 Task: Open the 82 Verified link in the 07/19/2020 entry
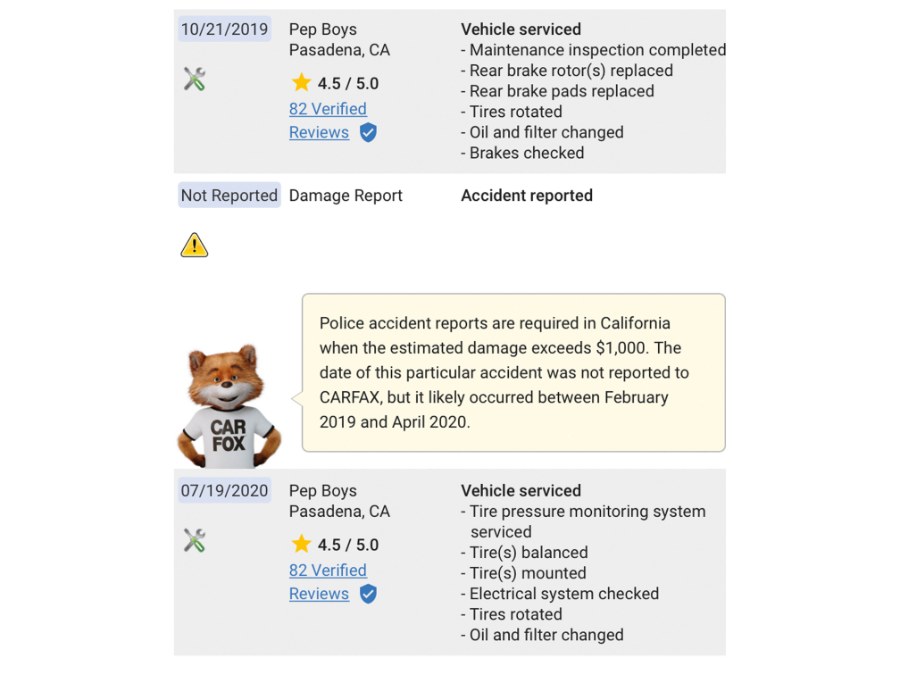coord(328,571)
